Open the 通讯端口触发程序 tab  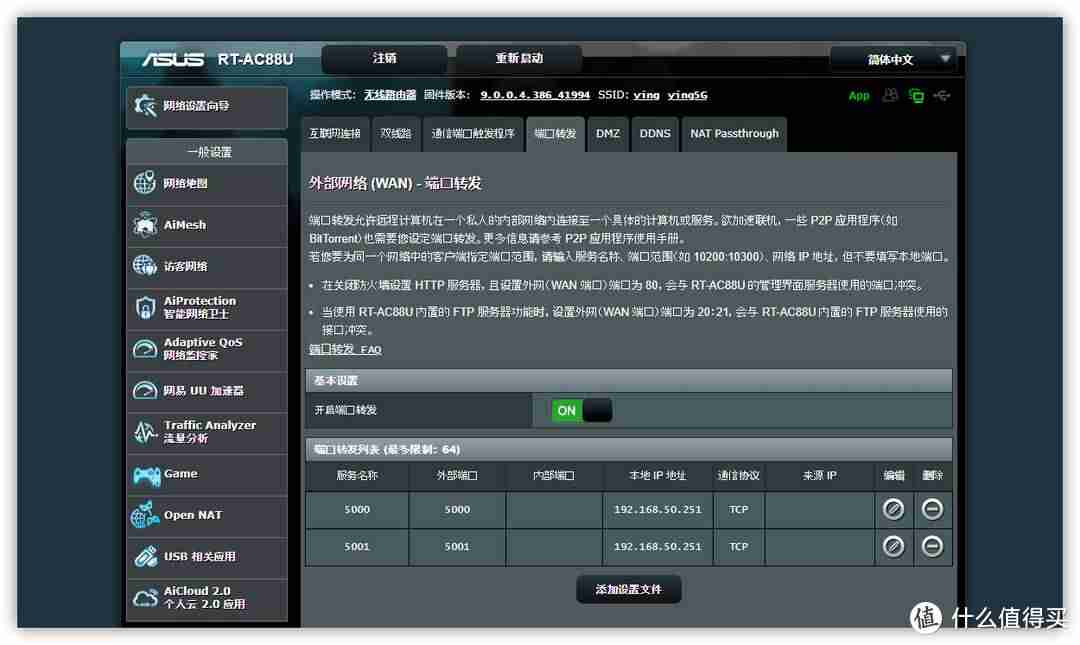pos(473,134)
